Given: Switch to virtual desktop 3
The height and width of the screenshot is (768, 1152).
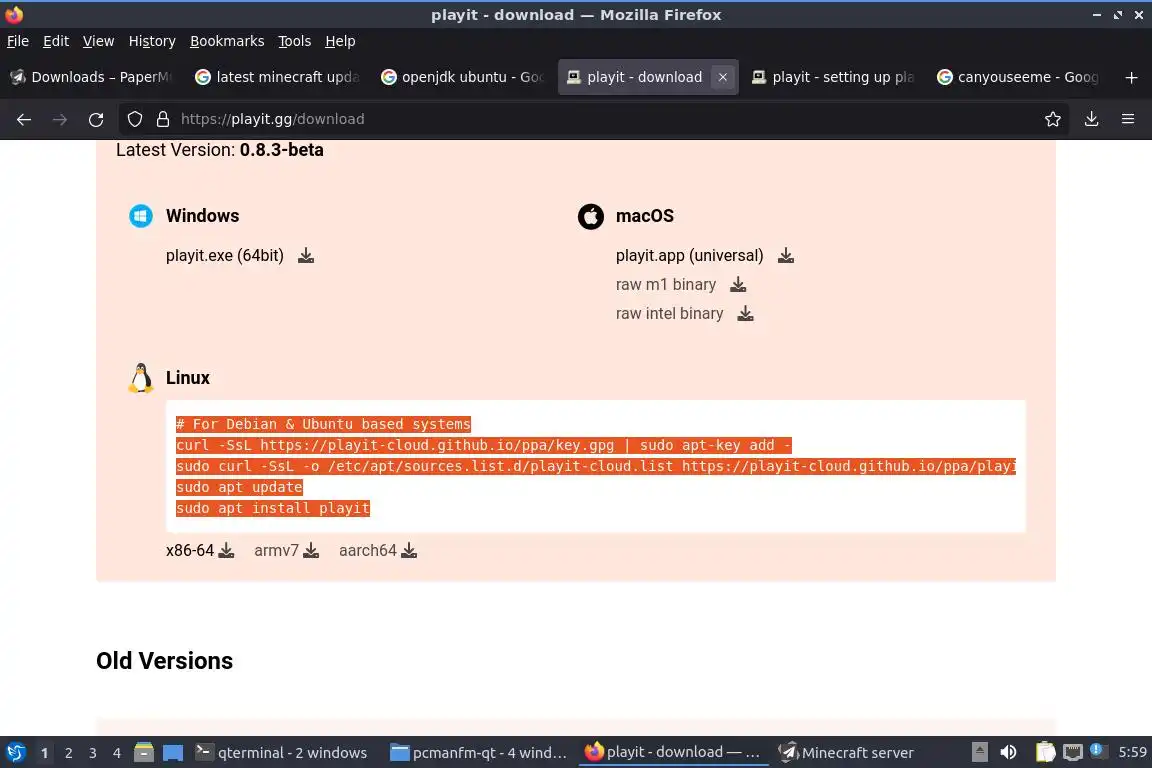Looking at the screenshot, I should (x=93, y=753).
